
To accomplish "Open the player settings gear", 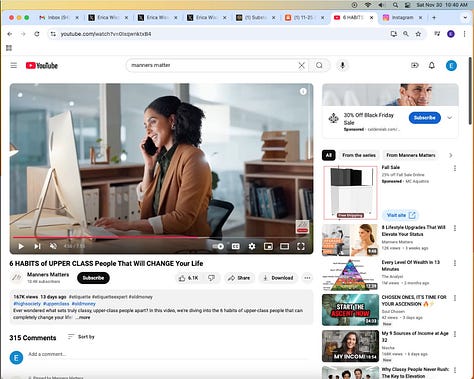I will pyautogui.click(x=252, y=246).
